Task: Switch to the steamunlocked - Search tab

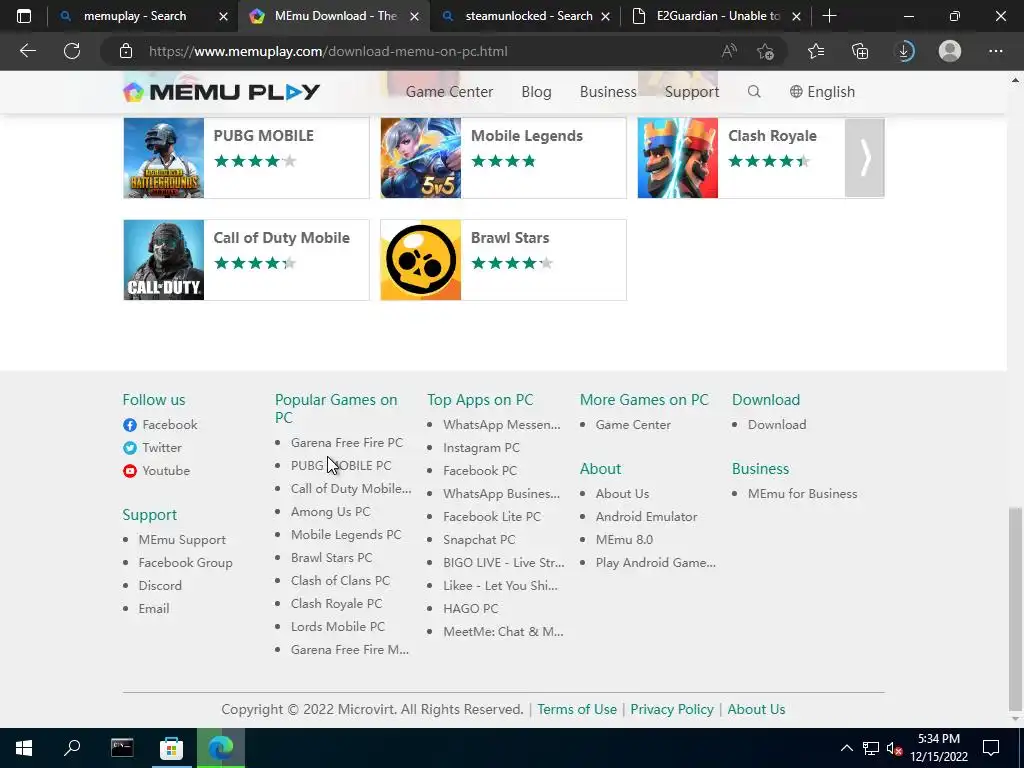Action: pos(528,16)
